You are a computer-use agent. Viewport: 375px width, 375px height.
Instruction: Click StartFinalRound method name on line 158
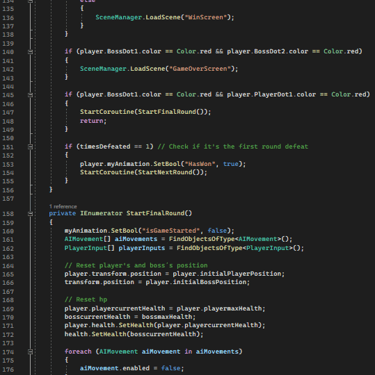tap(155, 213)
